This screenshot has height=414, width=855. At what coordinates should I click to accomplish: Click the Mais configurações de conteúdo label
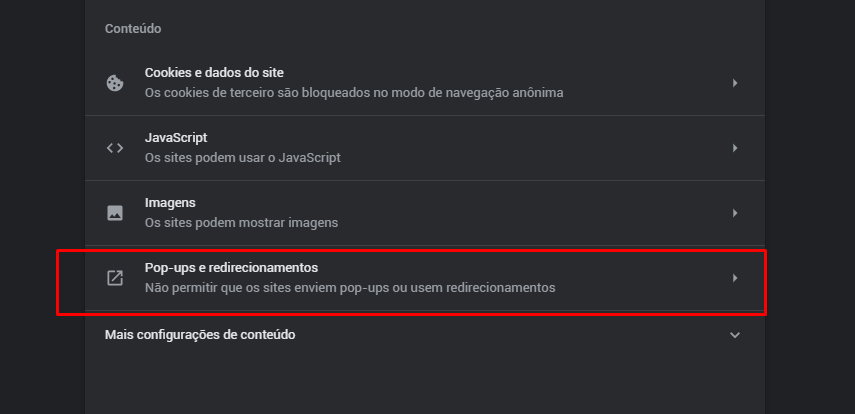(x=200, y=335)
